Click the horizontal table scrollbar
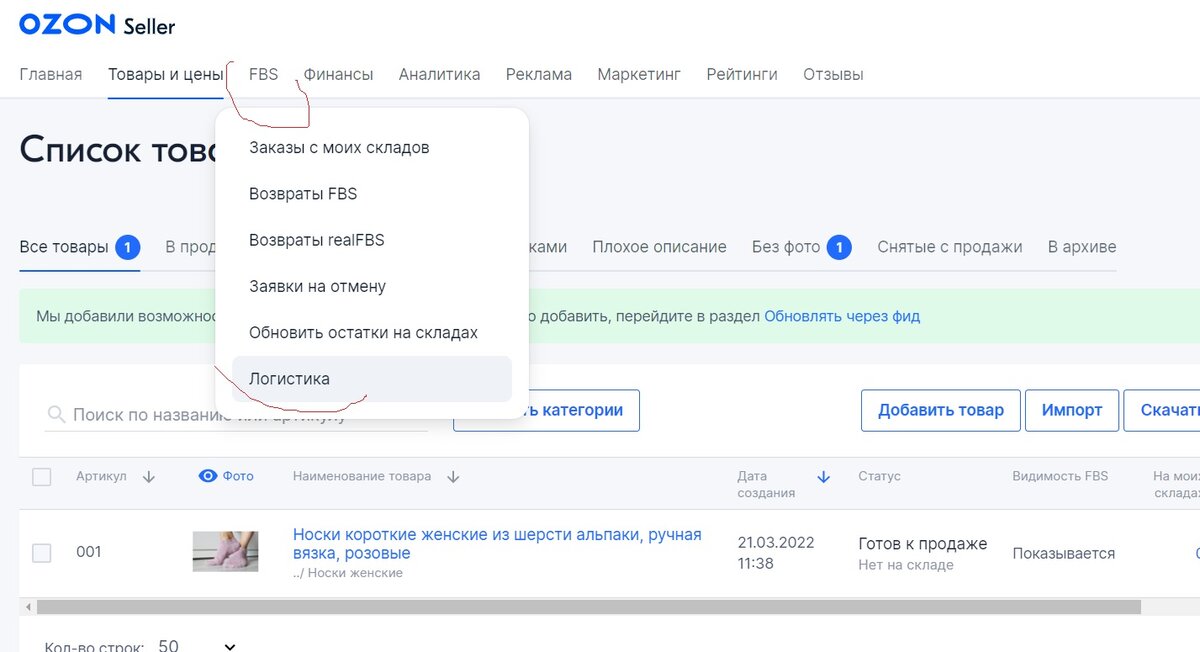This screenshot has height=652, width=1200. (x=589, y=607)
